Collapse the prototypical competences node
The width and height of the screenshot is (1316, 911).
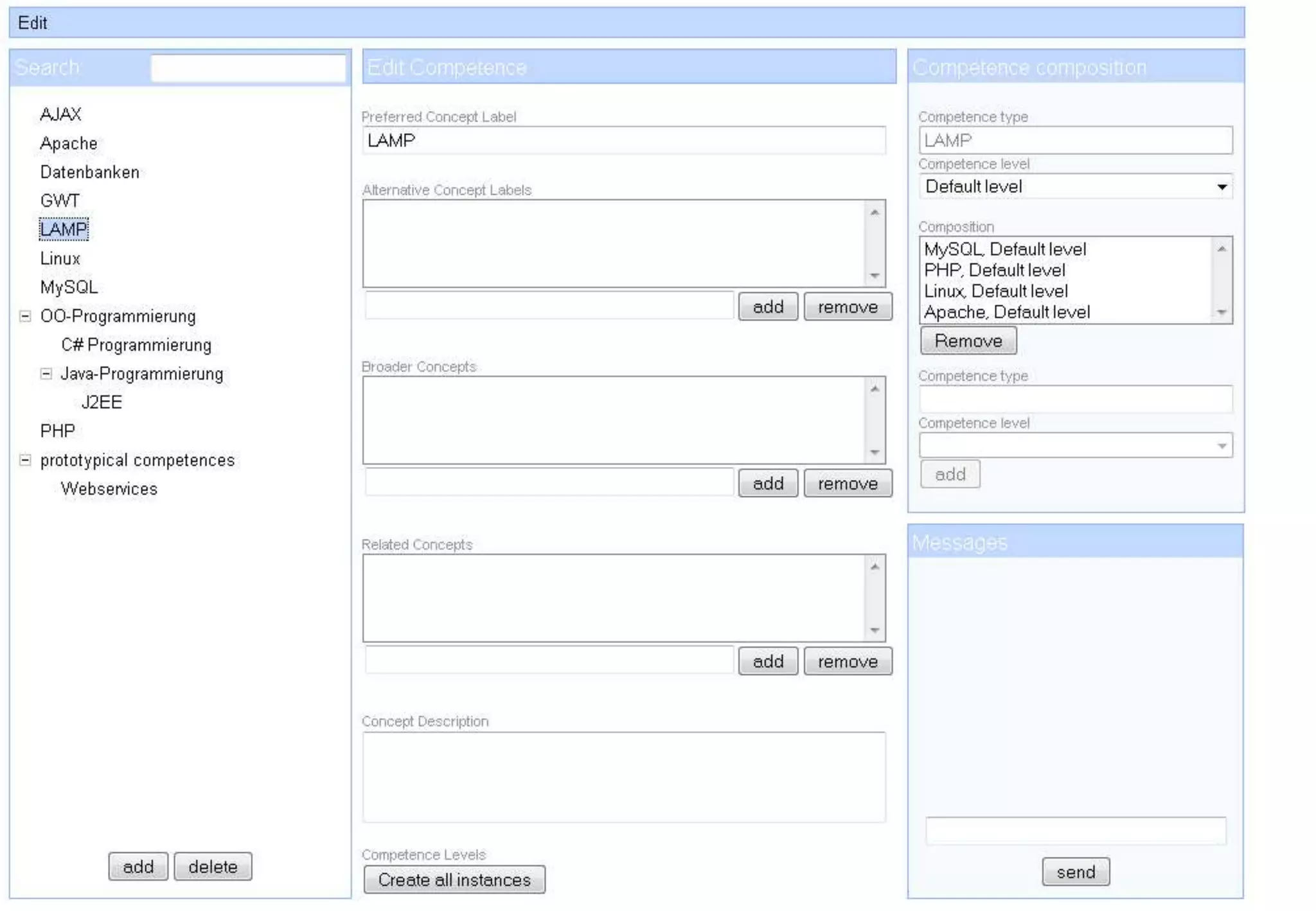pos(25,460)
